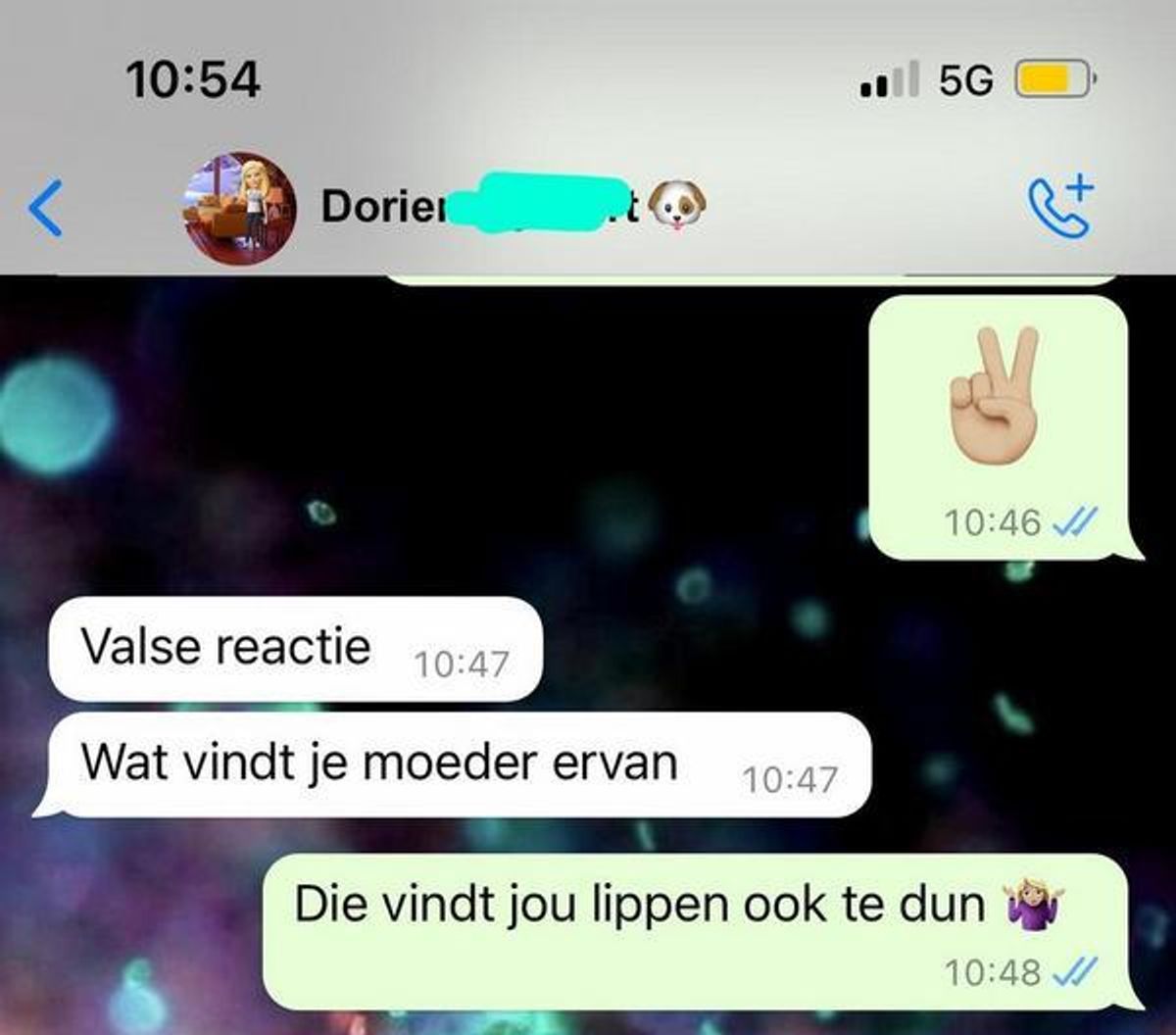Viewport: 1176px width, 1035px height.
Task: Tap the 10:54 status bar clock
Action: tap(193, 78)
